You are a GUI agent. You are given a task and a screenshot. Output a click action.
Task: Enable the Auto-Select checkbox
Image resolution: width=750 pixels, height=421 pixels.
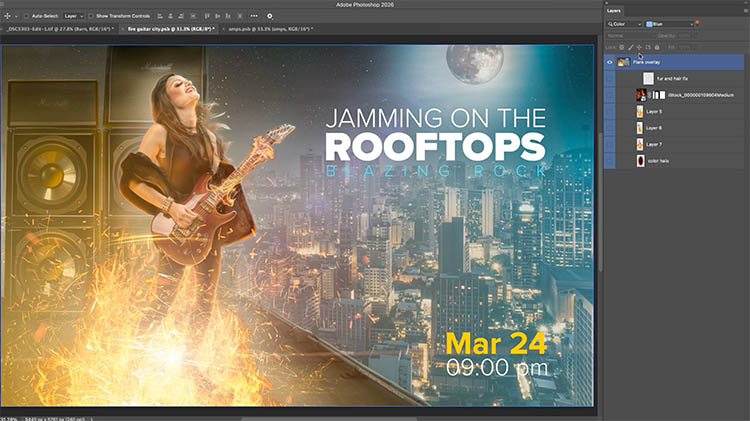[26, 16]
